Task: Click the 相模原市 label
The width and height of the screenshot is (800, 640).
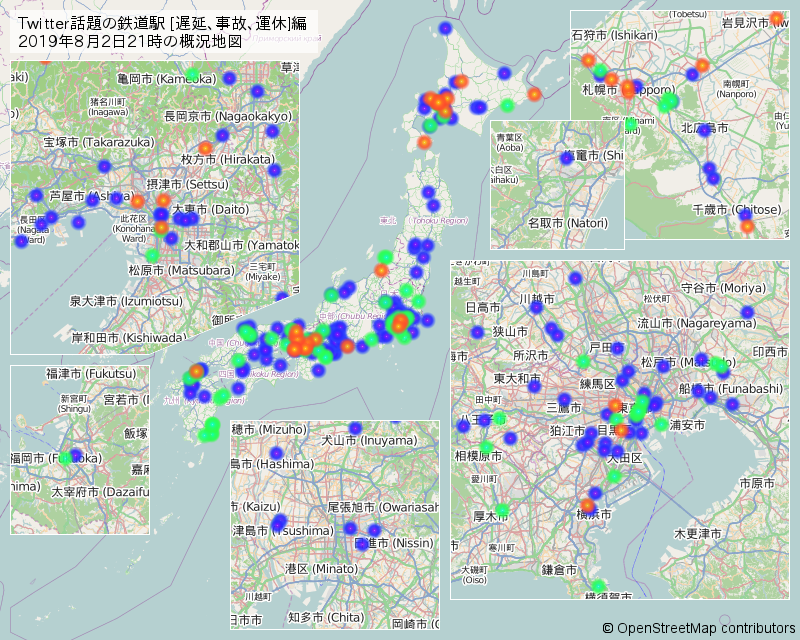Action: coord(479,455)
